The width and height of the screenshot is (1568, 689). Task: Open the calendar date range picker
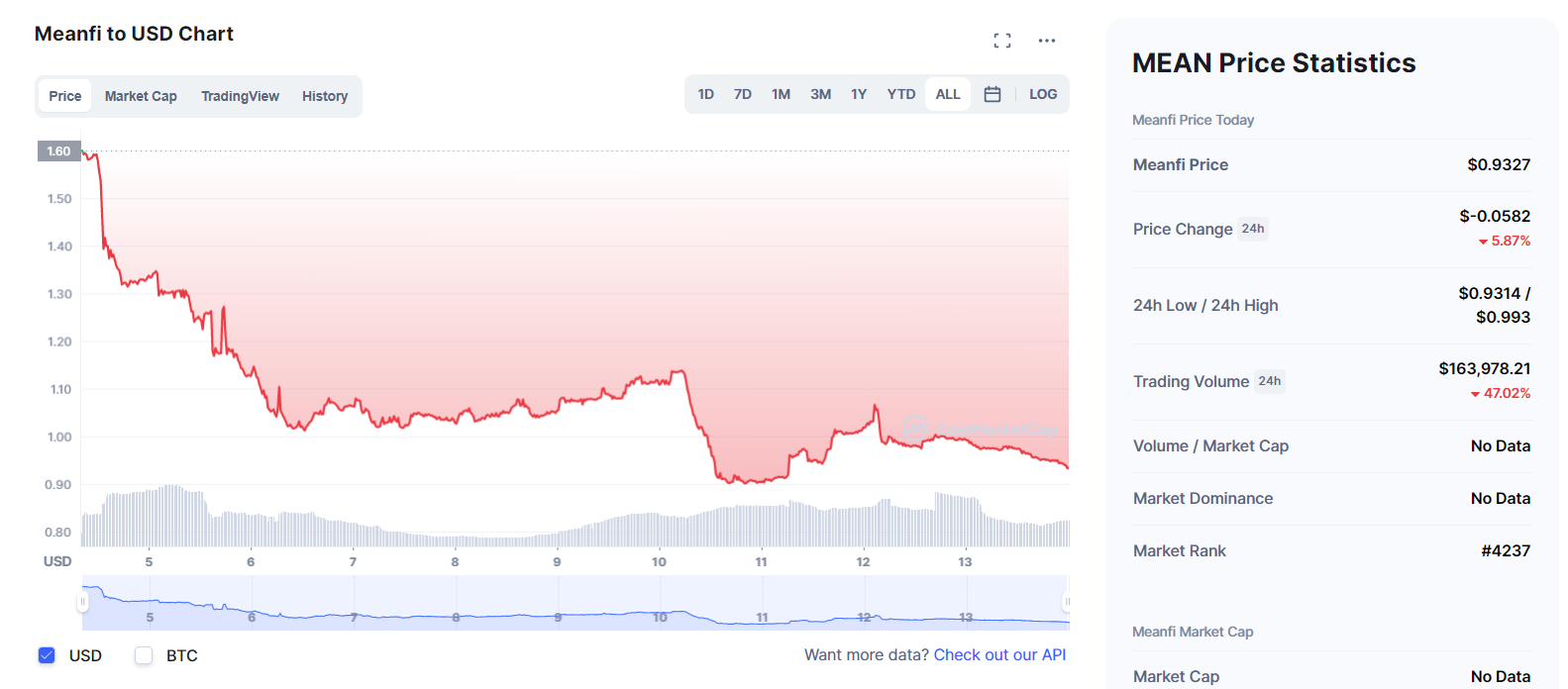pos(993,94)
